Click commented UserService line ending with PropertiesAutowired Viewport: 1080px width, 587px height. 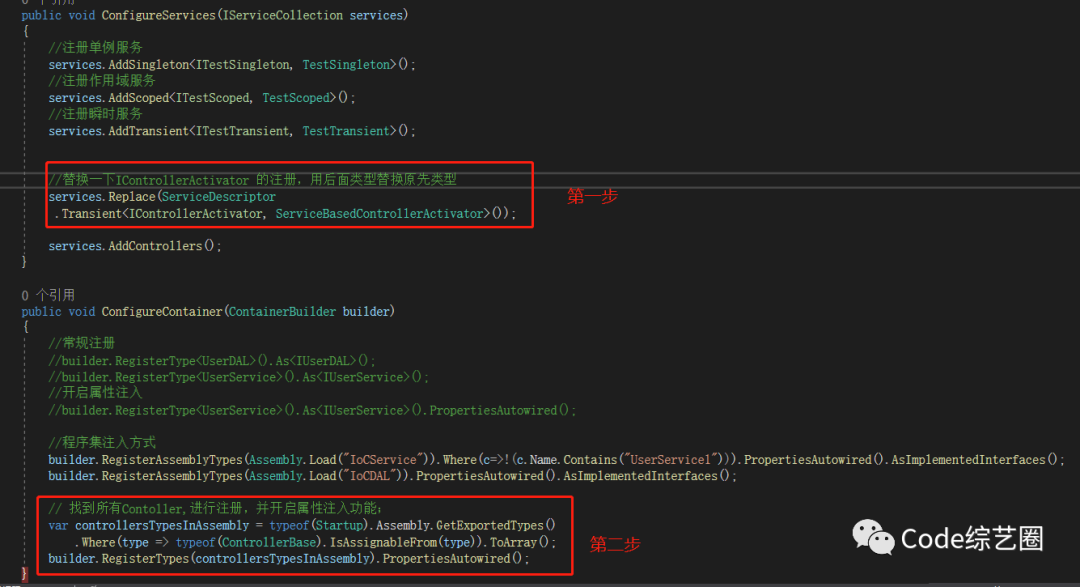(x=312, y=410)
